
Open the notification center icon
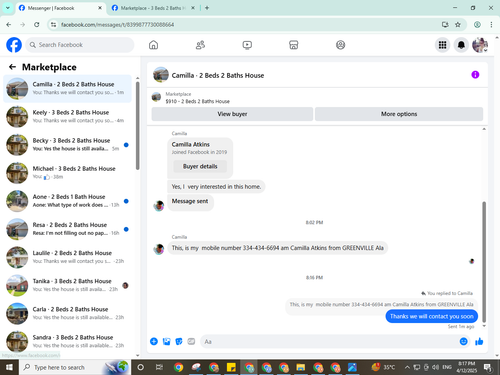pyautogui.click(x=488, y=367)
